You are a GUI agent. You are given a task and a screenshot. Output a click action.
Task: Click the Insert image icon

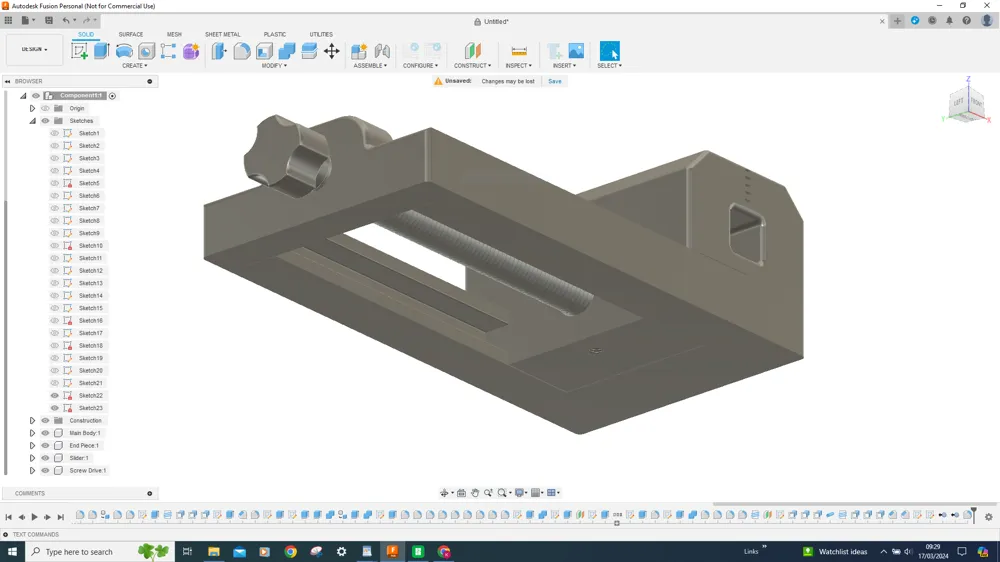tap(576, 51)
